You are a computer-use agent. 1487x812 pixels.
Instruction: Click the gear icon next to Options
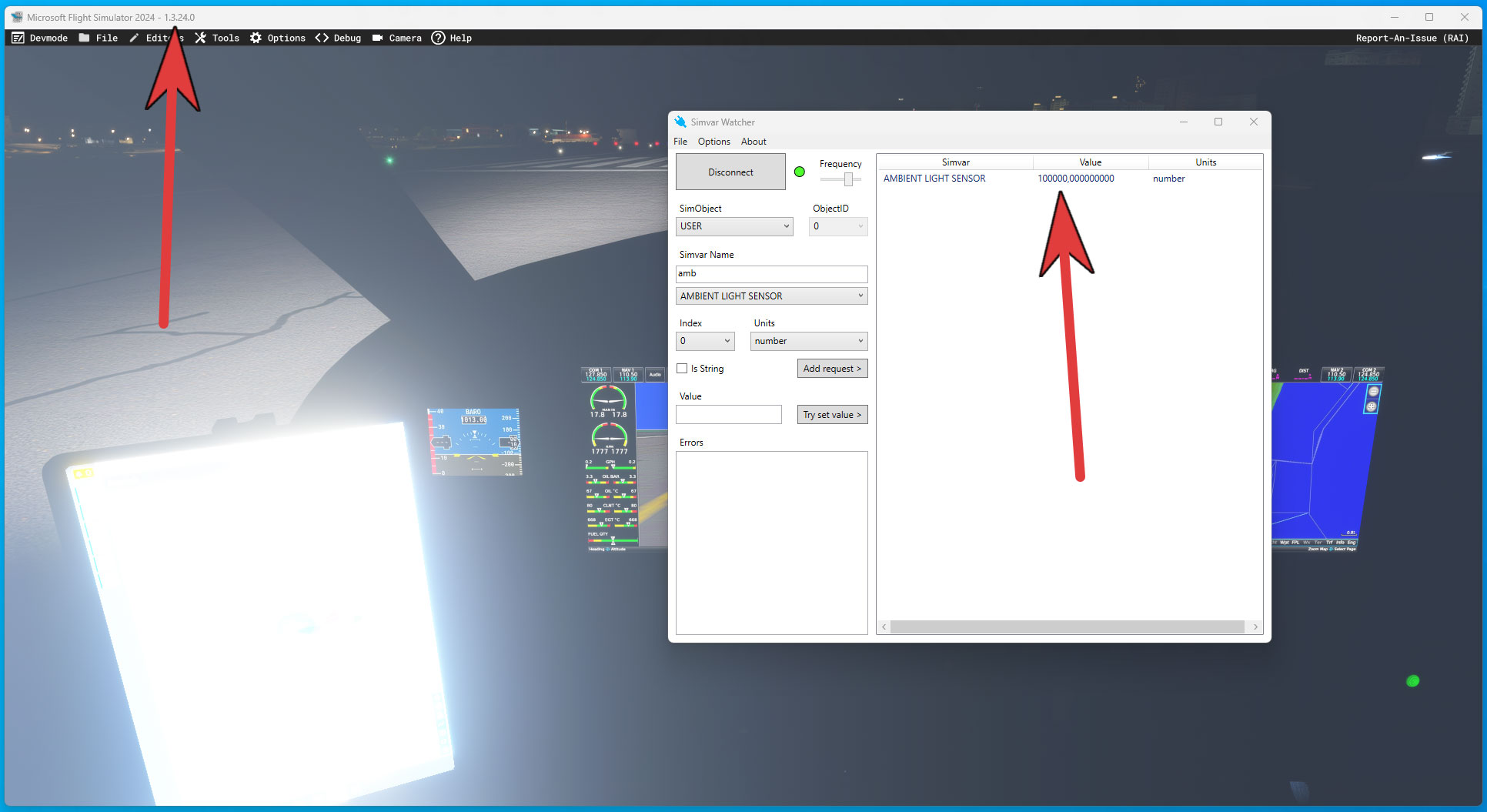[256, 38]
